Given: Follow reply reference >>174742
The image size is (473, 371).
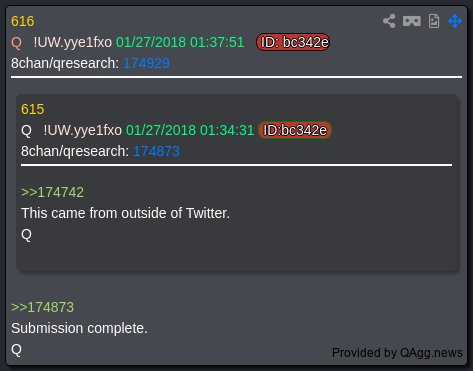Looking at the screenshot, I should 52,192.
